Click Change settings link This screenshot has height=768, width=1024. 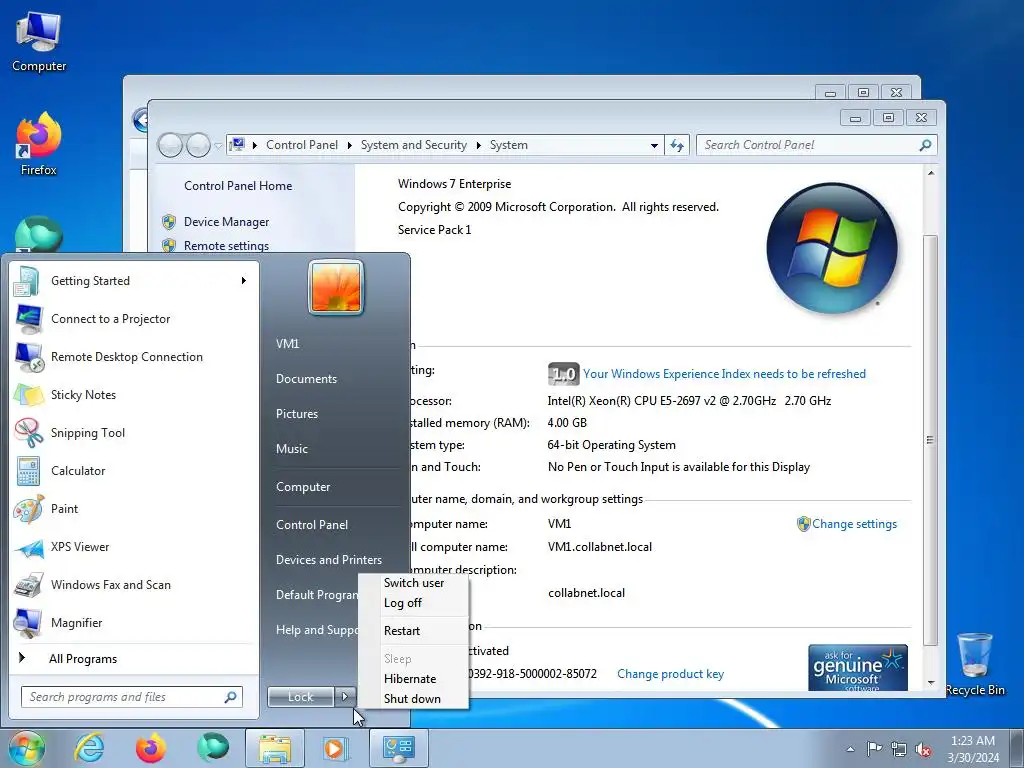[854, 524]
